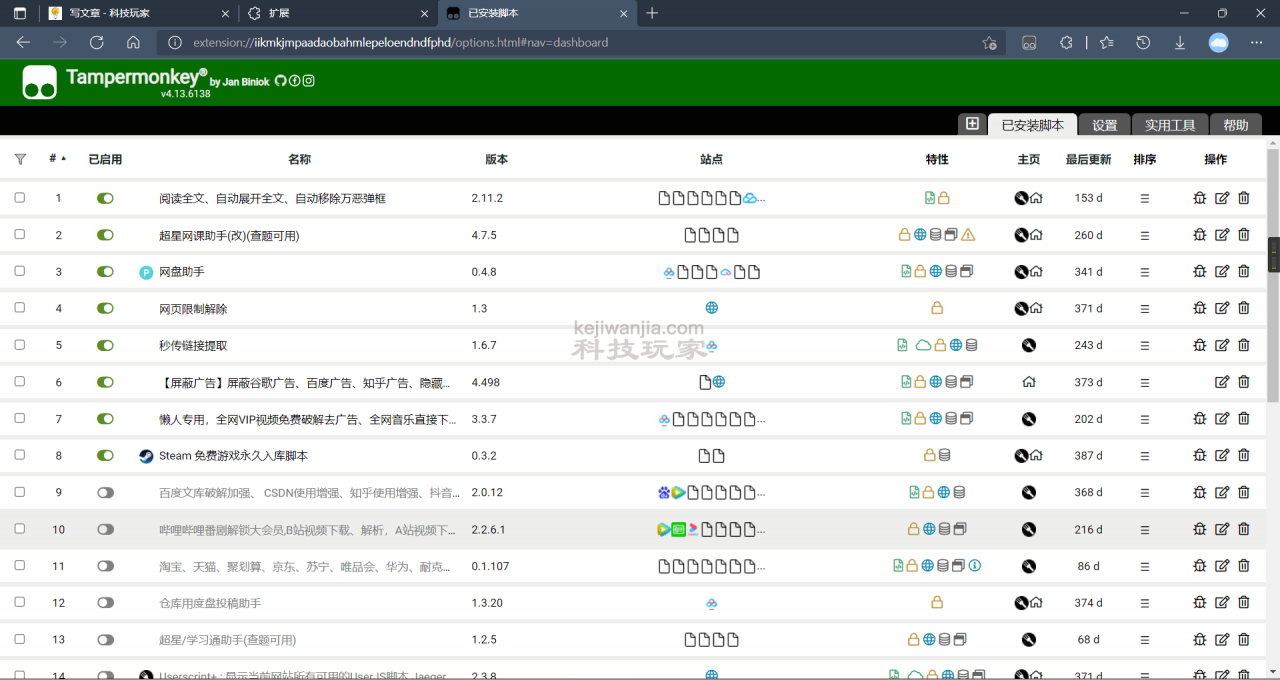Tick checkbox for 秒传链接提取 row

point(20,344)
